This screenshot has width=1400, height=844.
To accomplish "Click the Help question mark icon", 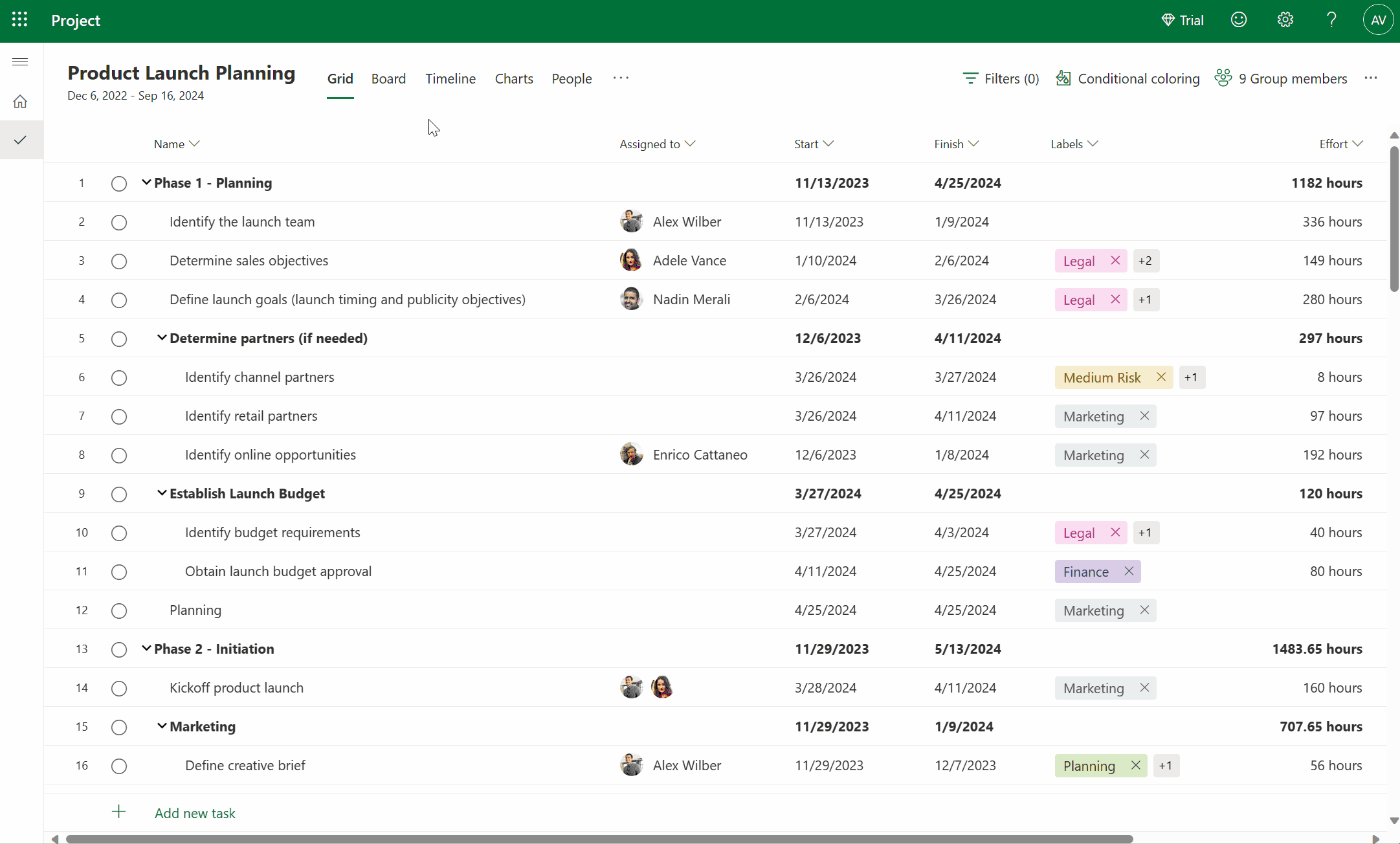I will (x=1331, y=19).
